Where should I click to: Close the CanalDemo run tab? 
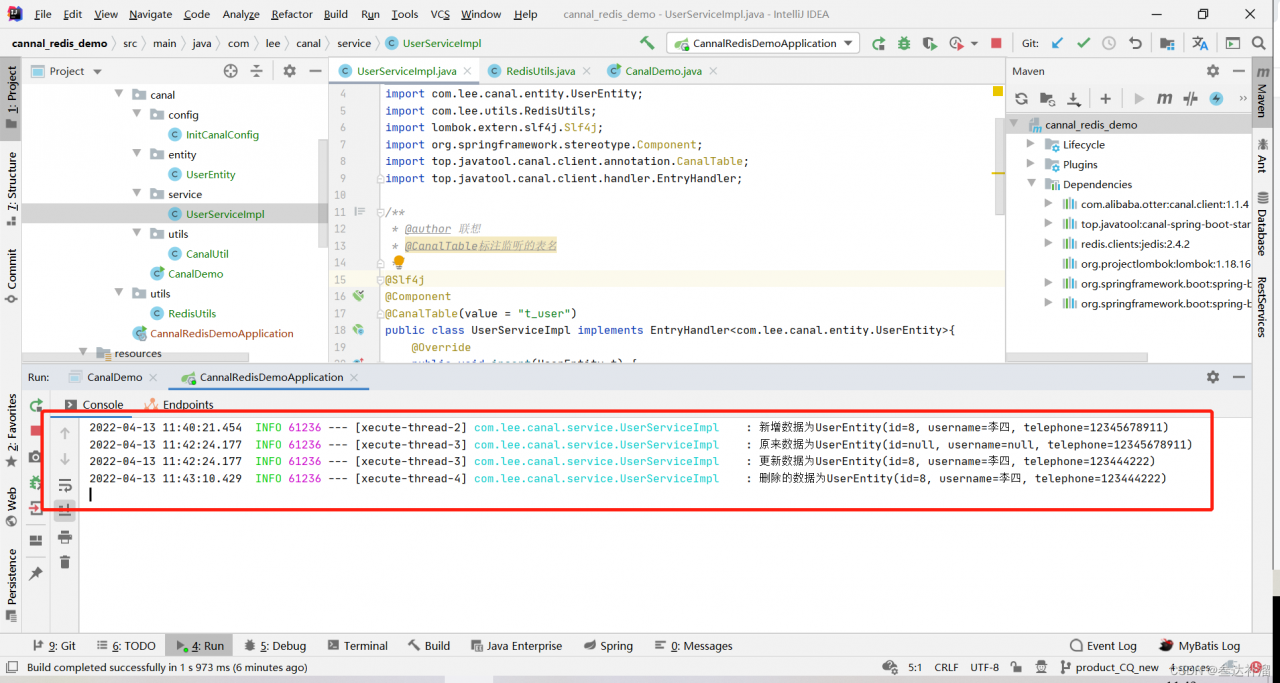[153, 377]
